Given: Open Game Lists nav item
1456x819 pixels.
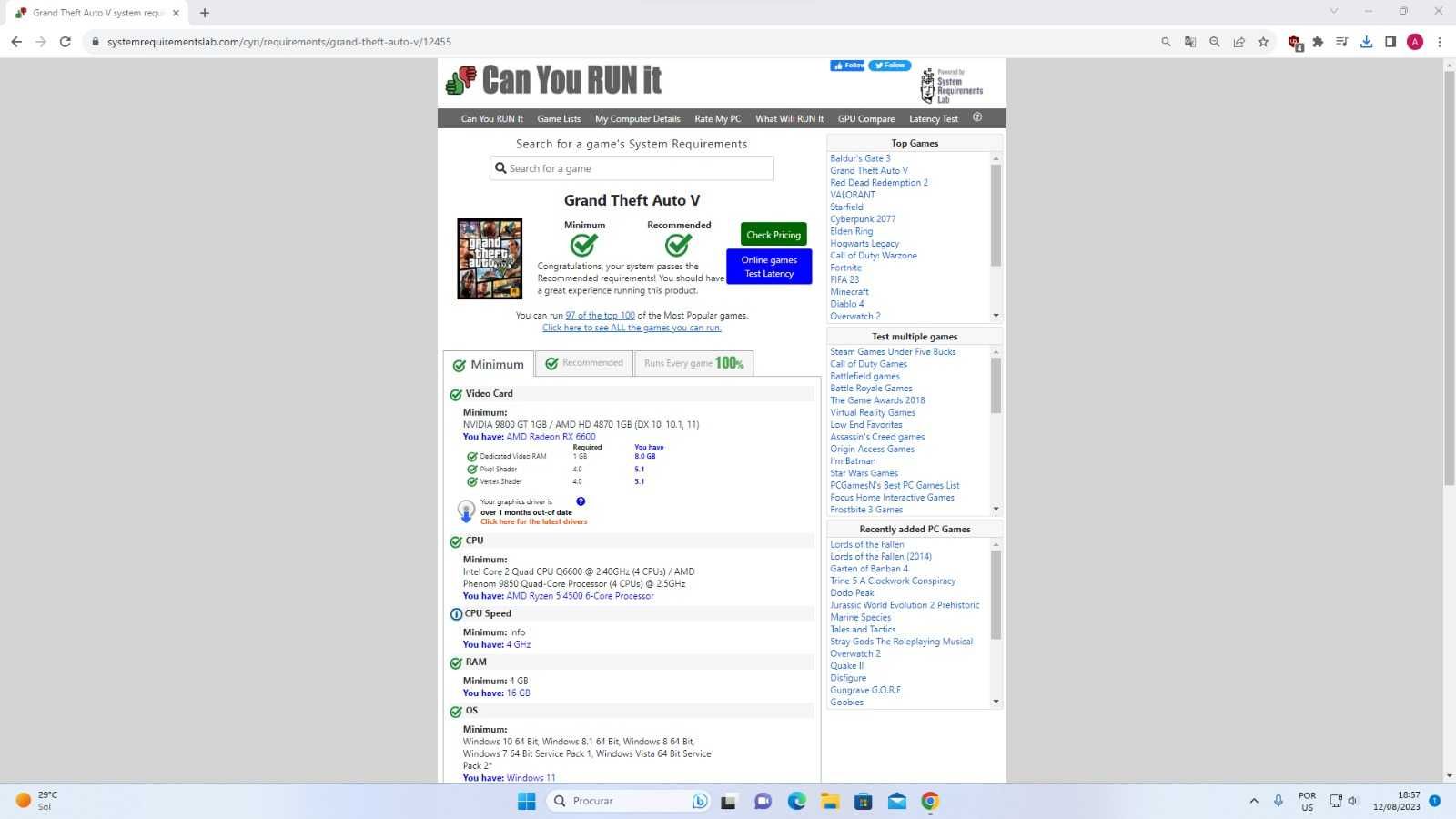Looking at the screenshot, I should tap(559, 119).
